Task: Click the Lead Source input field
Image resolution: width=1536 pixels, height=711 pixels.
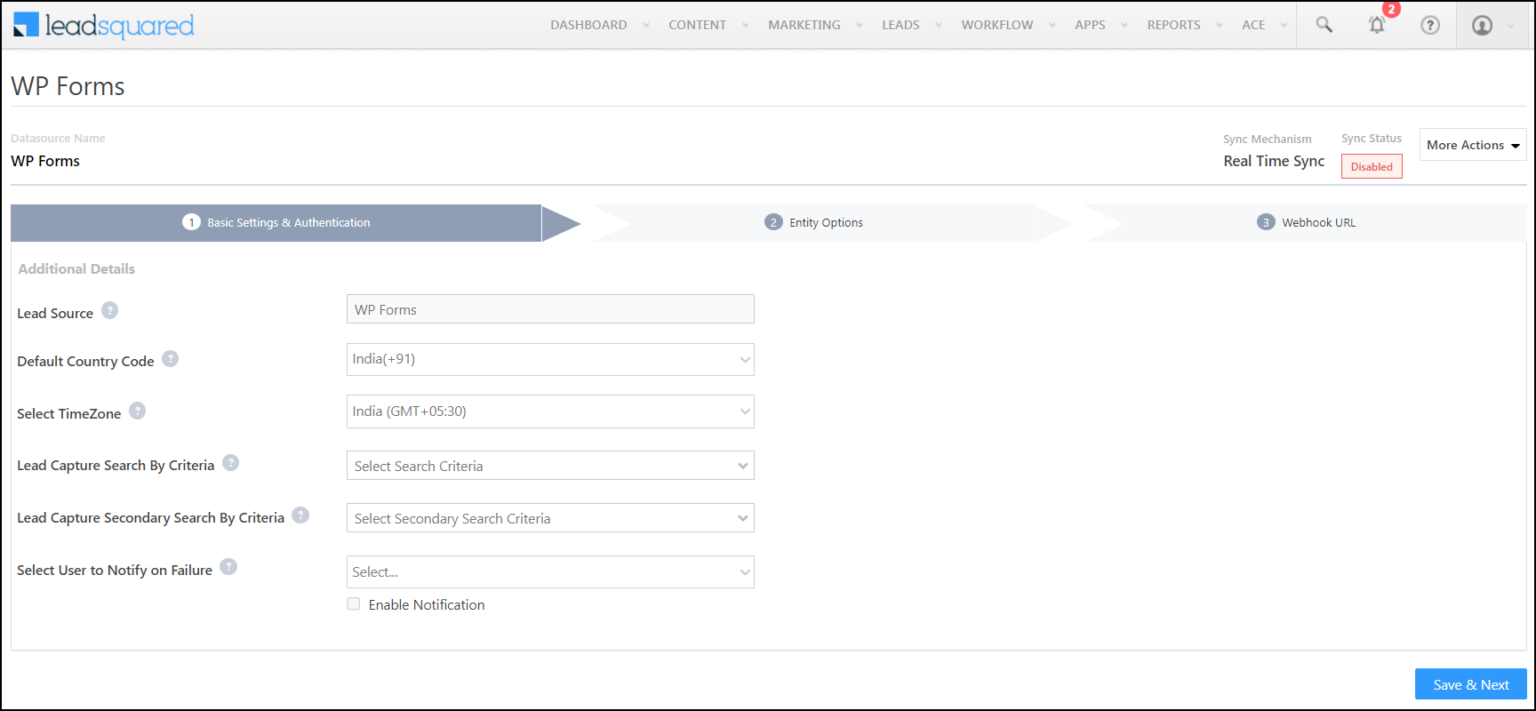Action: click(550, 309)
